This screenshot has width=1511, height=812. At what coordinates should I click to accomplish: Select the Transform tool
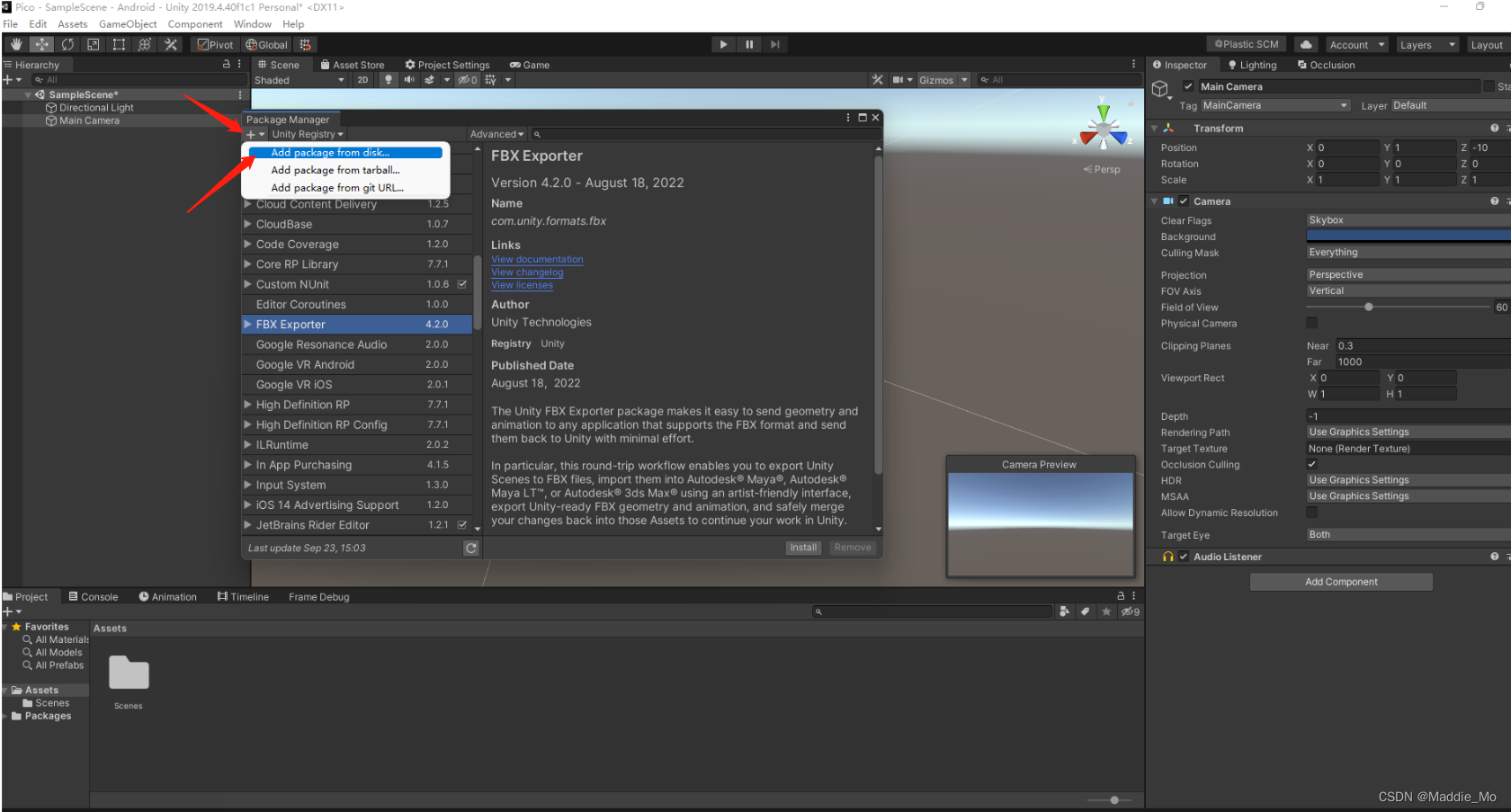[144, 44]
